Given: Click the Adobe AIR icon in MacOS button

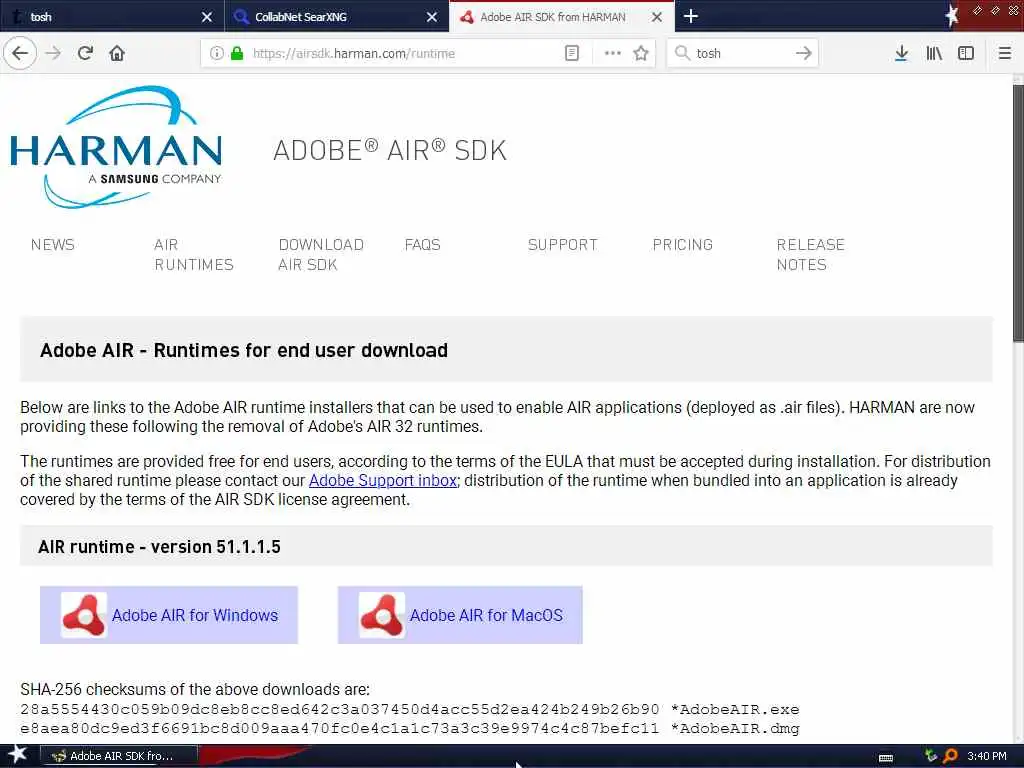Looking at the screenshot, I should [381, 615].
